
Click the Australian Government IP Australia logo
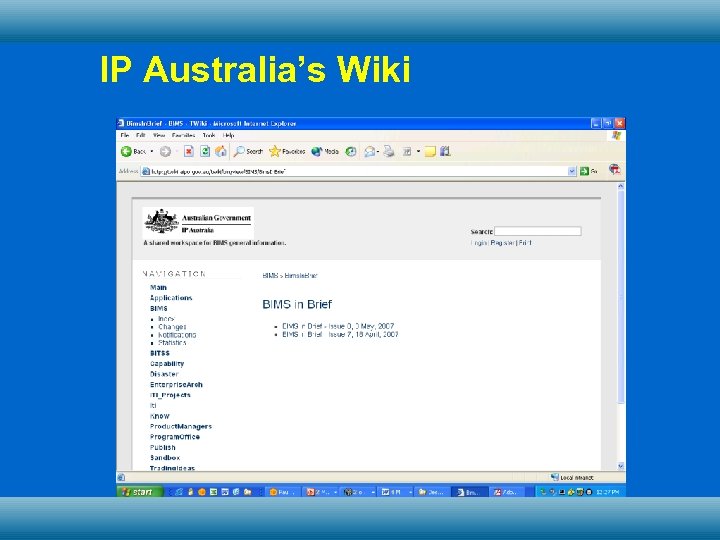coord(198,222)
